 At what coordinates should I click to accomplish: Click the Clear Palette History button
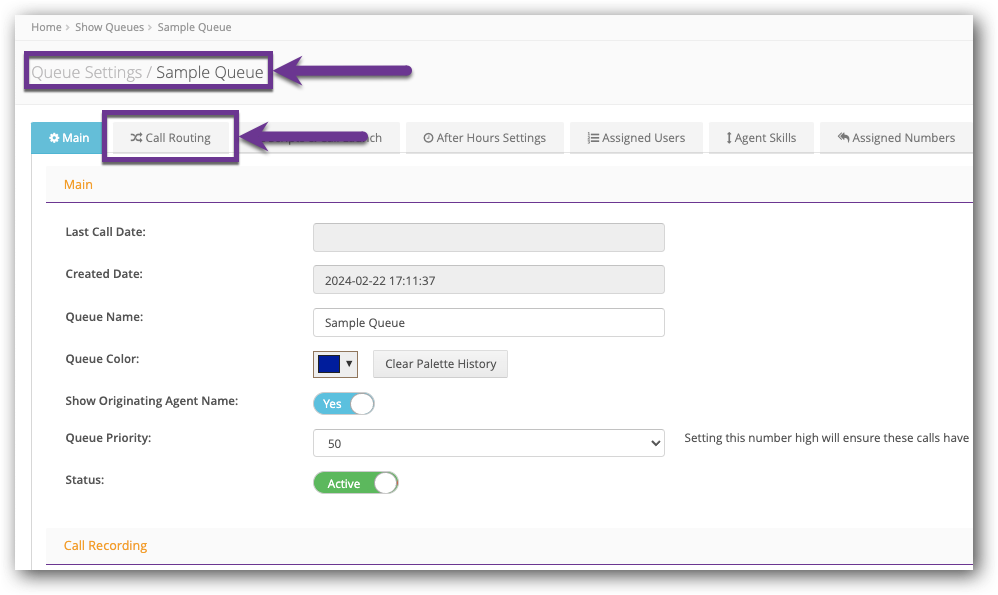pos(440,363)
